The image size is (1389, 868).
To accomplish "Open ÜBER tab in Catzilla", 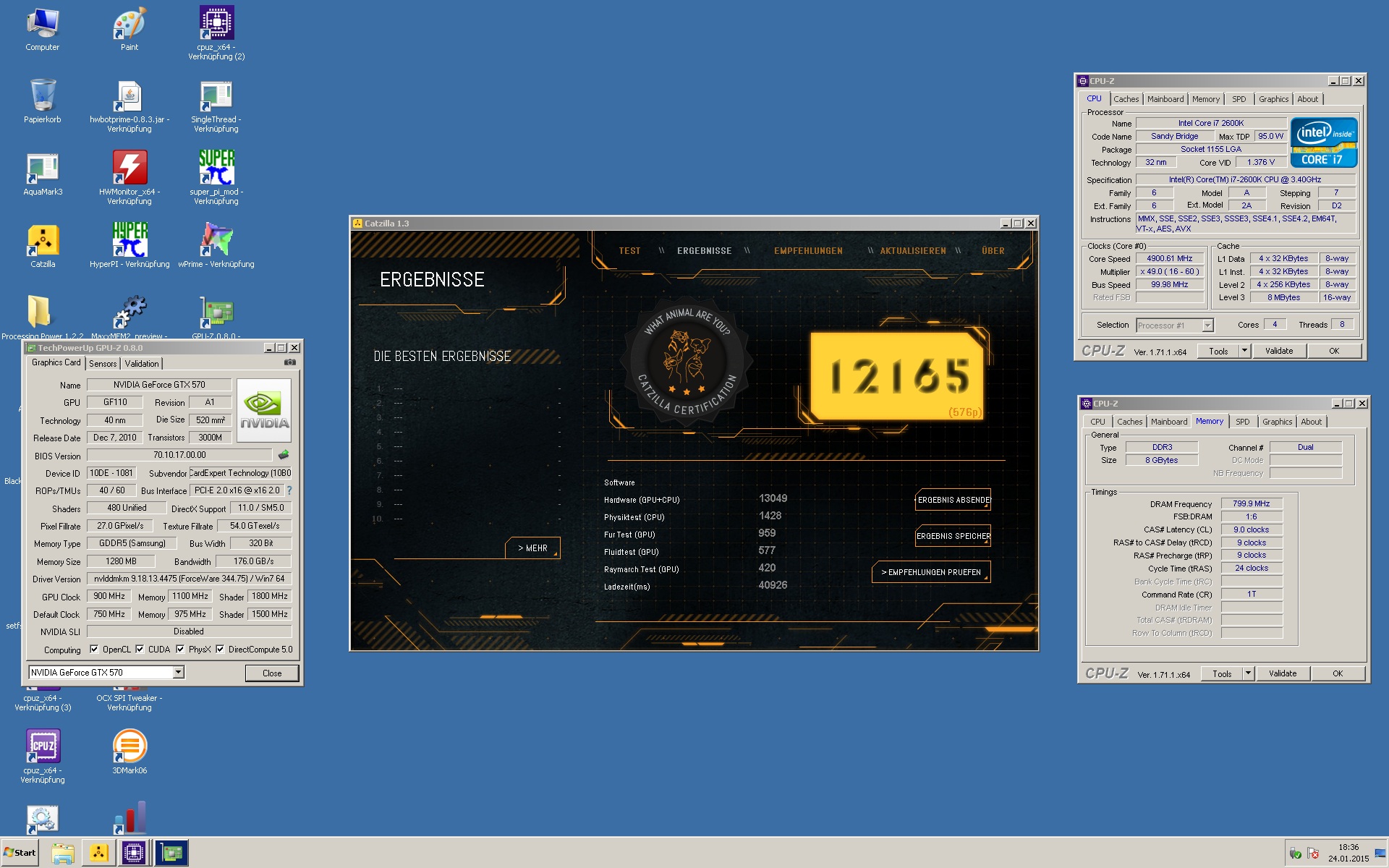I will point(993,251).
